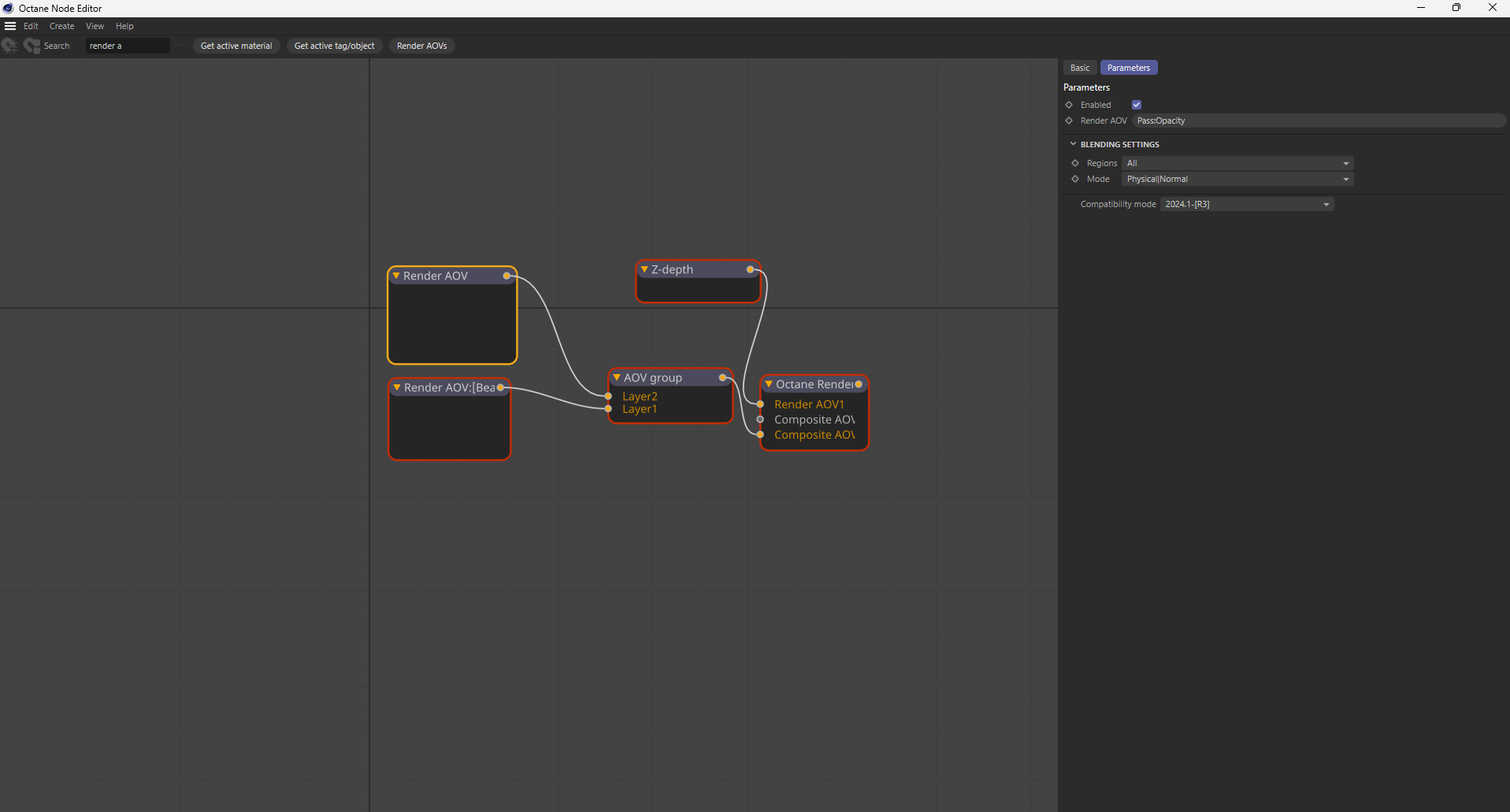Select the Render AOV:[Bea node title
Image resolution: width=1510 pixels, height=812 pixels.
(x=449, y=387)
